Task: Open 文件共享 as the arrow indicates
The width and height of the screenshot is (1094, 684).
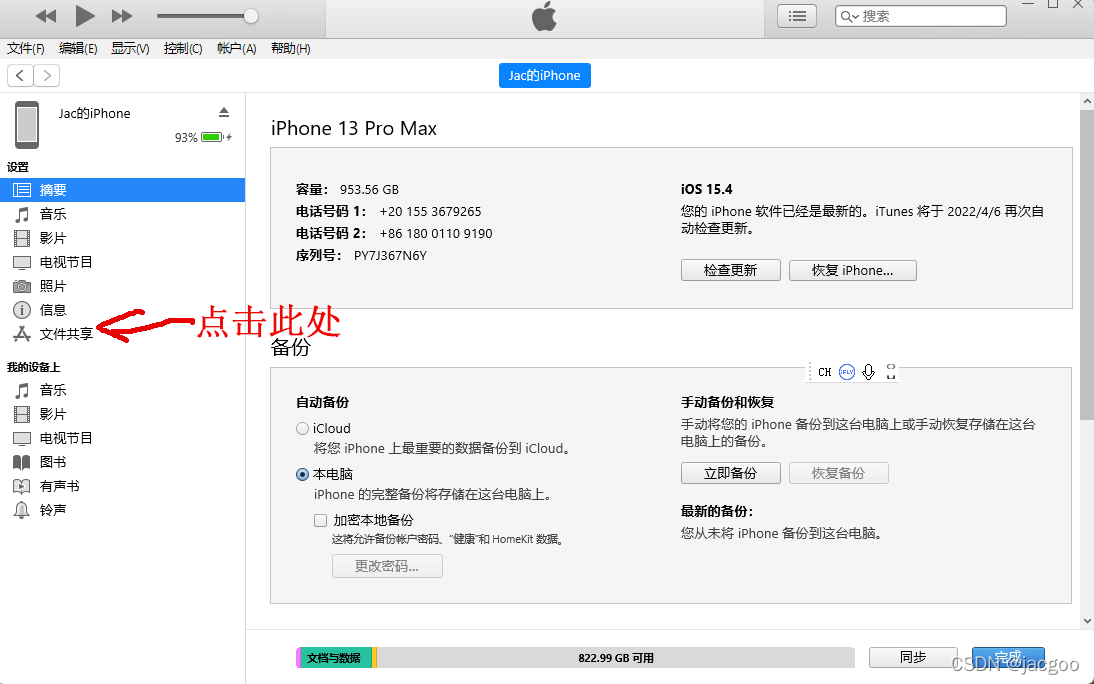Action: (64, 333)
